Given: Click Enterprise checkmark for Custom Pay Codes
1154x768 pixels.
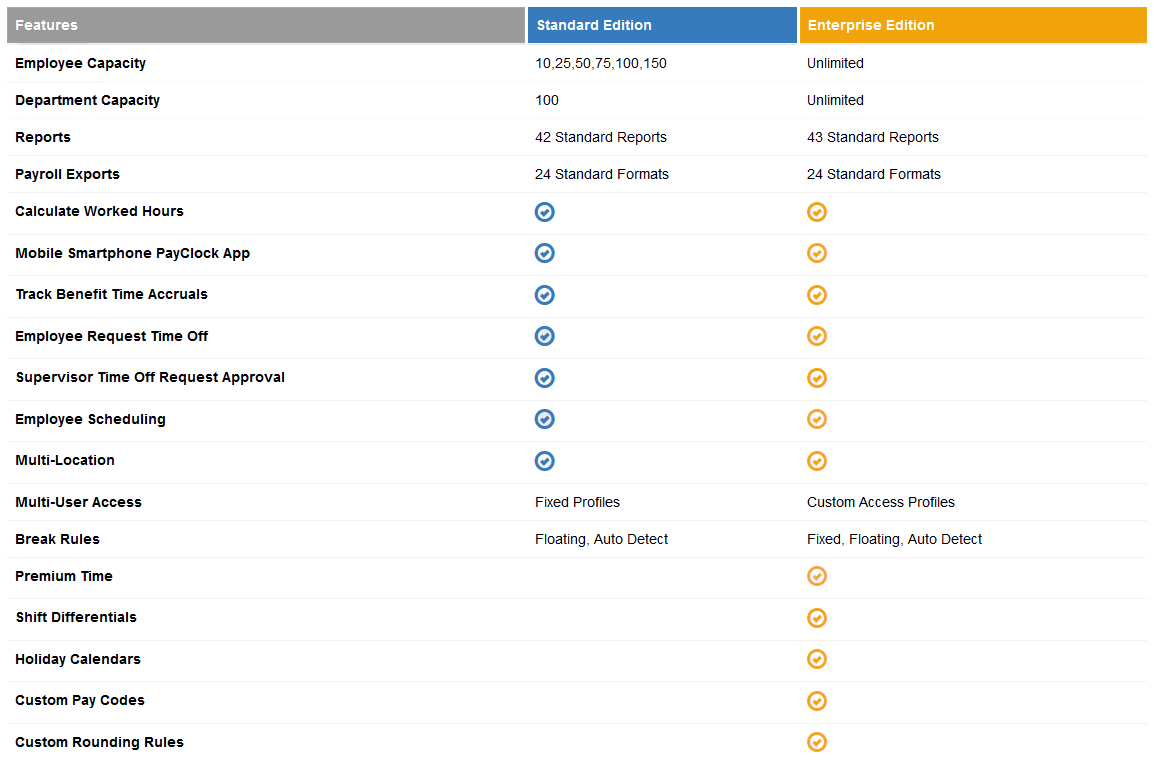Looking at the screenshot, I should click(817, 701).
